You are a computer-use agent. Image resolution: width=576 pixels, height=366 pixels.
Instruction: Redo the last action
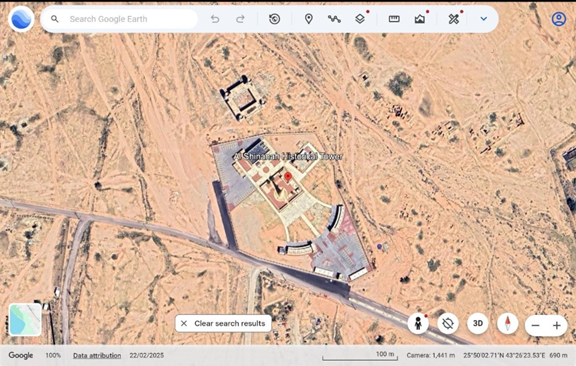pyautogui.click(x=240, y=19)
